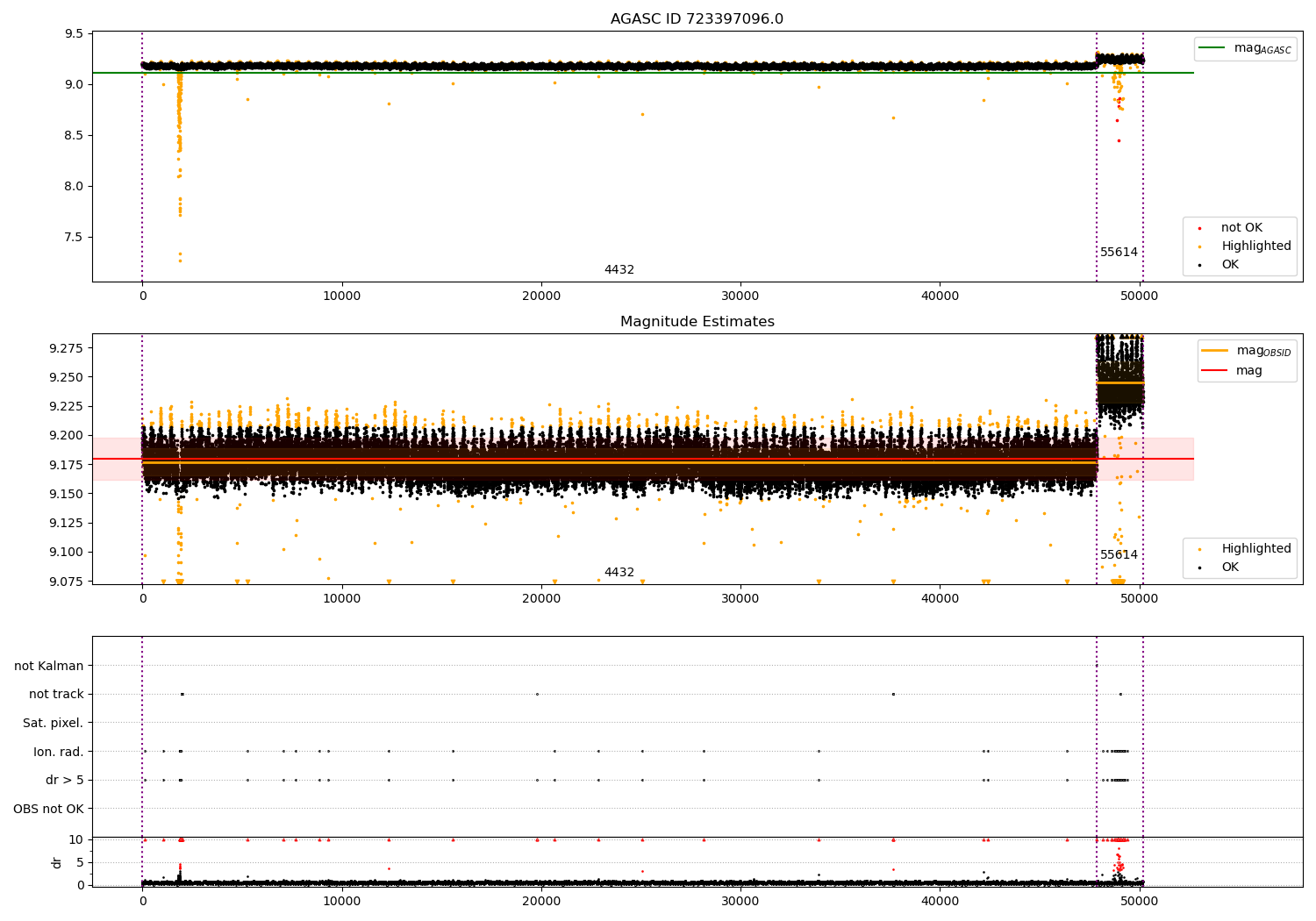This screenshot has width=1316, height=921.
Task: Select the 'not track' row label
Action: [56, 695]
